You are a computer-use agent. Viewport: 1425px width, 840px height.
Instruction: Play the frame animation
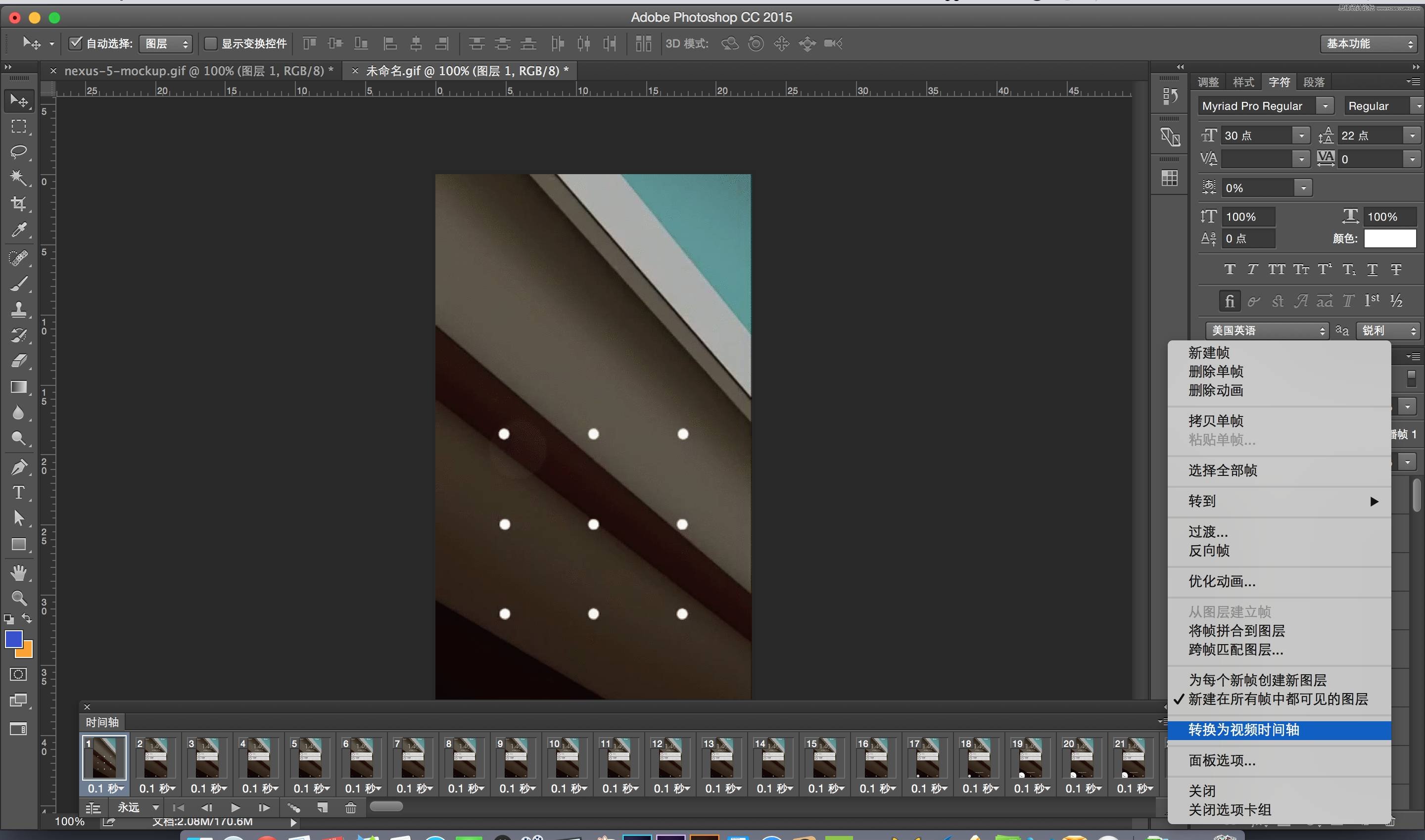coord(236,808)
